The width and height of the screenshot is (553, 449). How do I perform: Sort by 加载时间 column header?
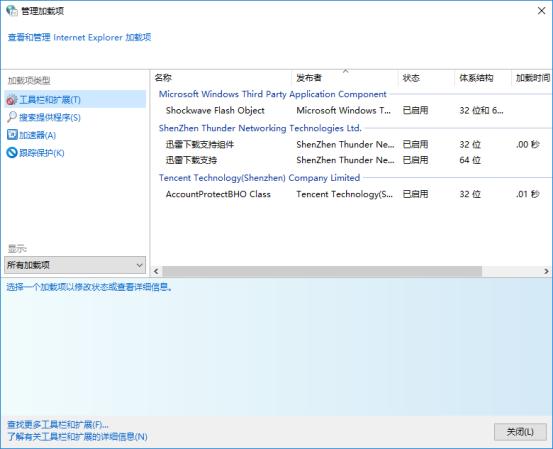pos(532,78)
